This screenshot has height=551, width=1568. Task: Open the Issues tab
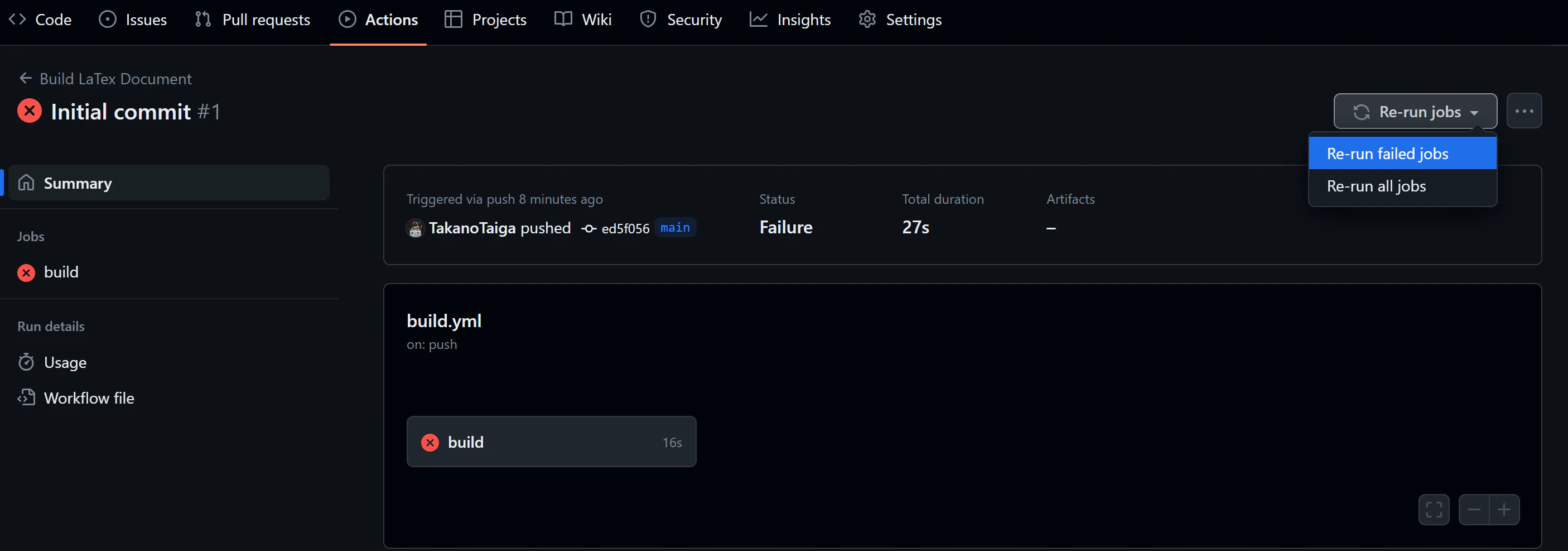tap(133, 20)
